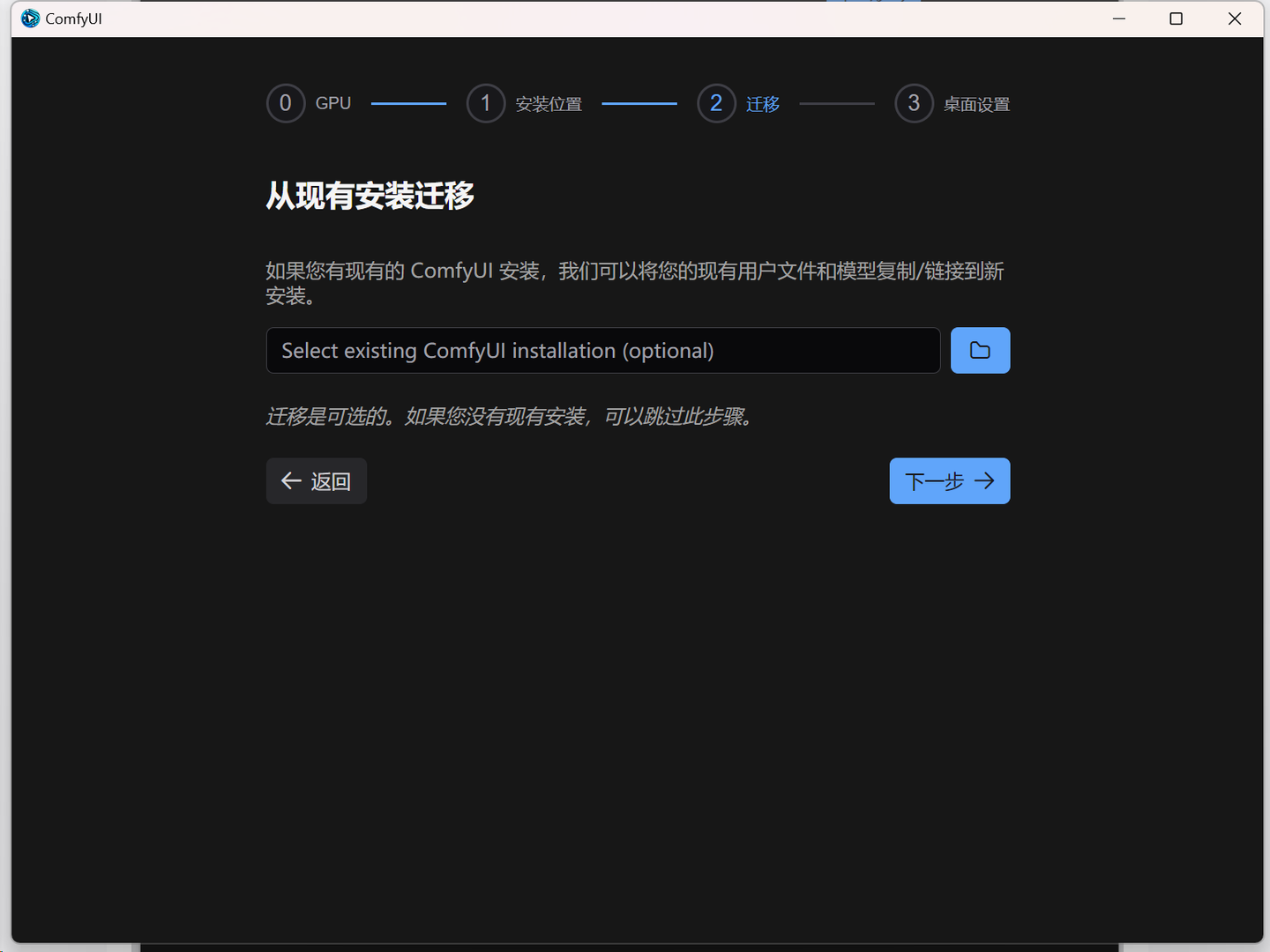
Task: Jump to step 1 安装位置
Action: [x=525, y=104]
